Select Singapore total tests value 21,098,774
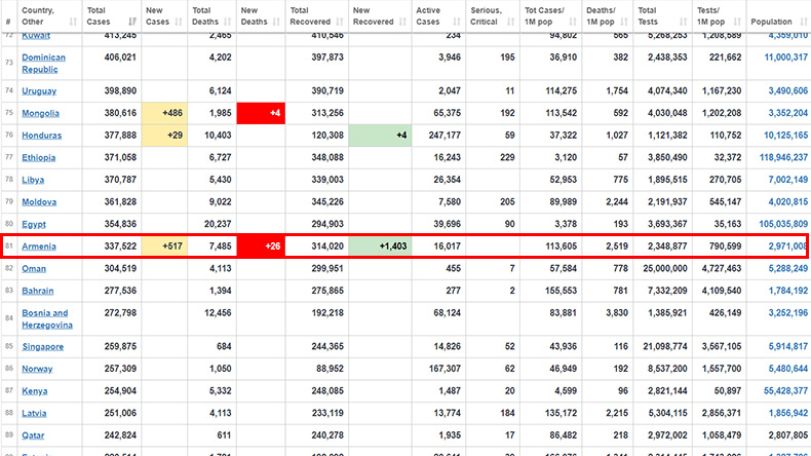Viewport: 811px width, 456px height. pos(665,346)
